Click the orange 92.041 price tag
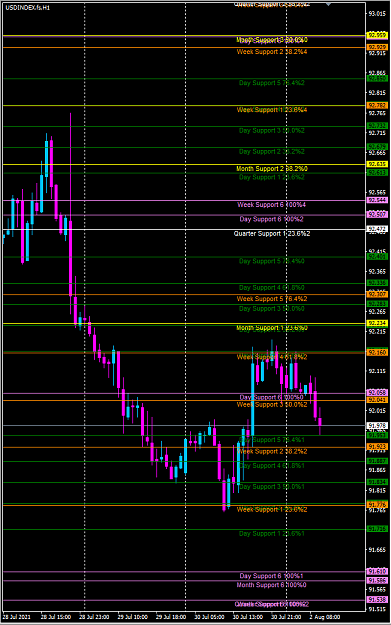 [377, 400]
